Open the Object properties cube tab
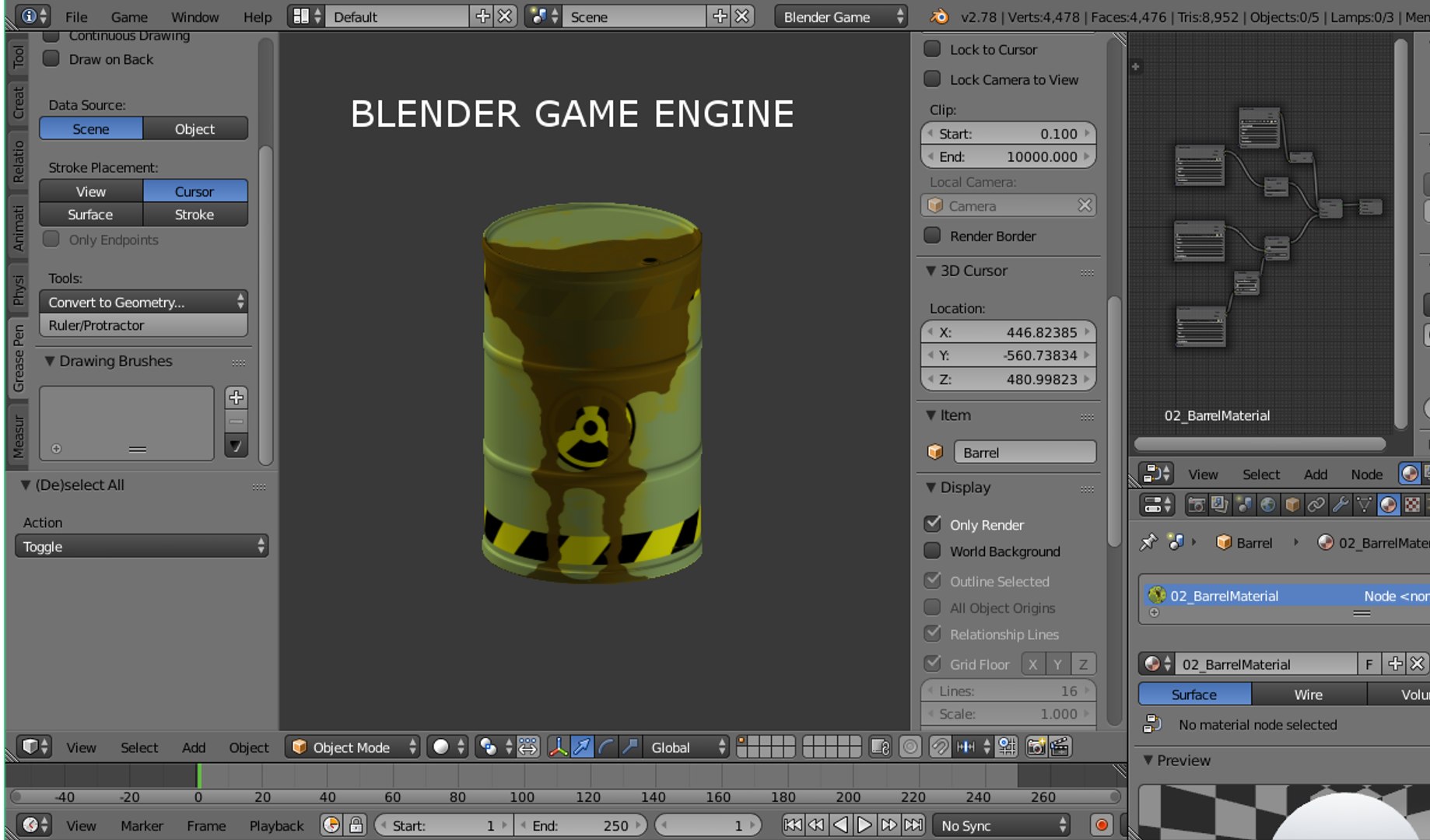 coord(1292,505)
